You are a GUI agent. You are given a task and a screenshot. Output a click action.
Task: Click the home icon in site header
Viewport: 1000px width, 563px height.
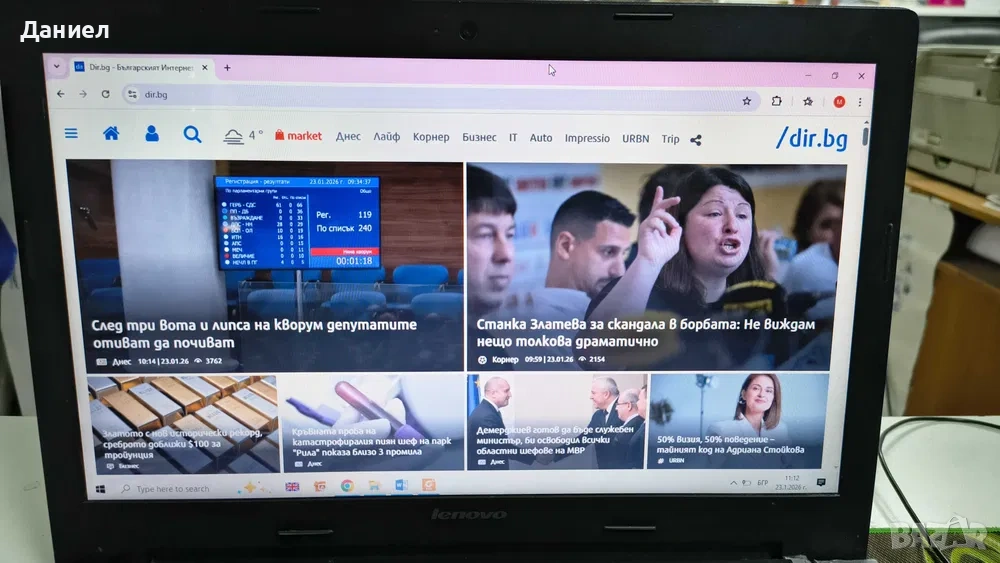point(111,133)
